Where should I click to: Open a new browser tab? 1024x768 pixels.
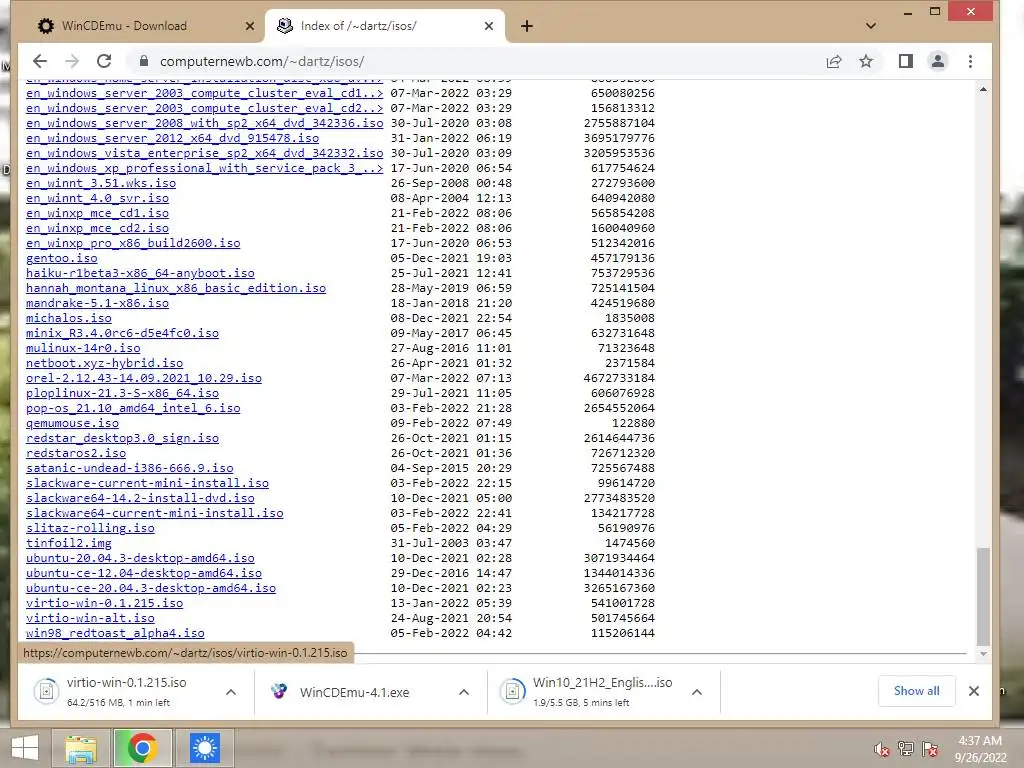[527, 26]
